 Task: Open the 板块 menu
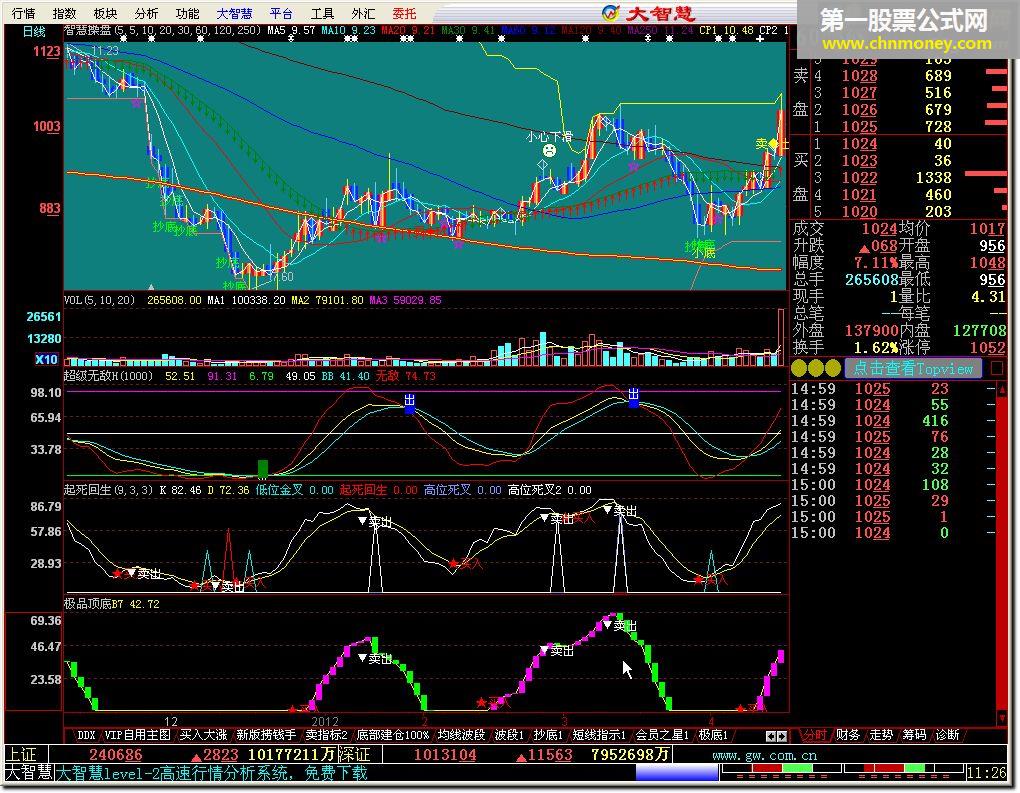[x=105, y=13]
